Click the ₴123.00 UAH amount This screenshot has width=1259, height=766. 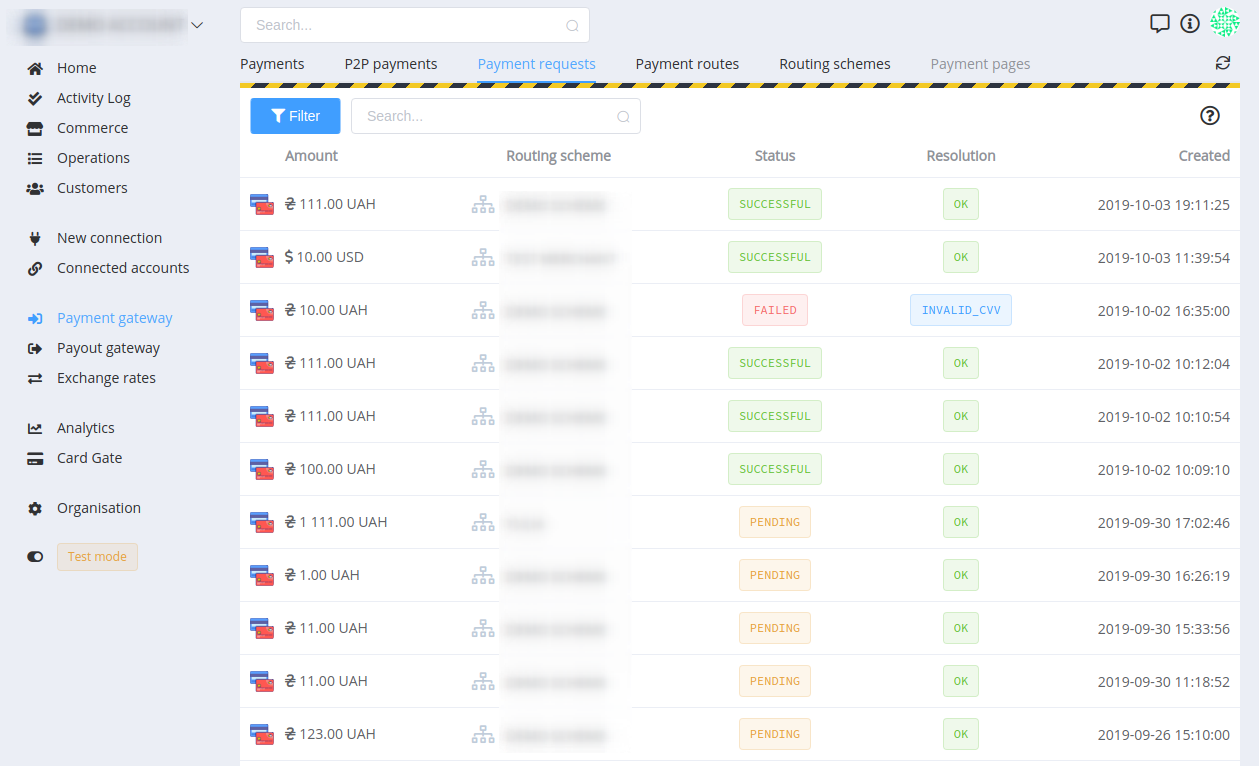(x=330, y=734)
